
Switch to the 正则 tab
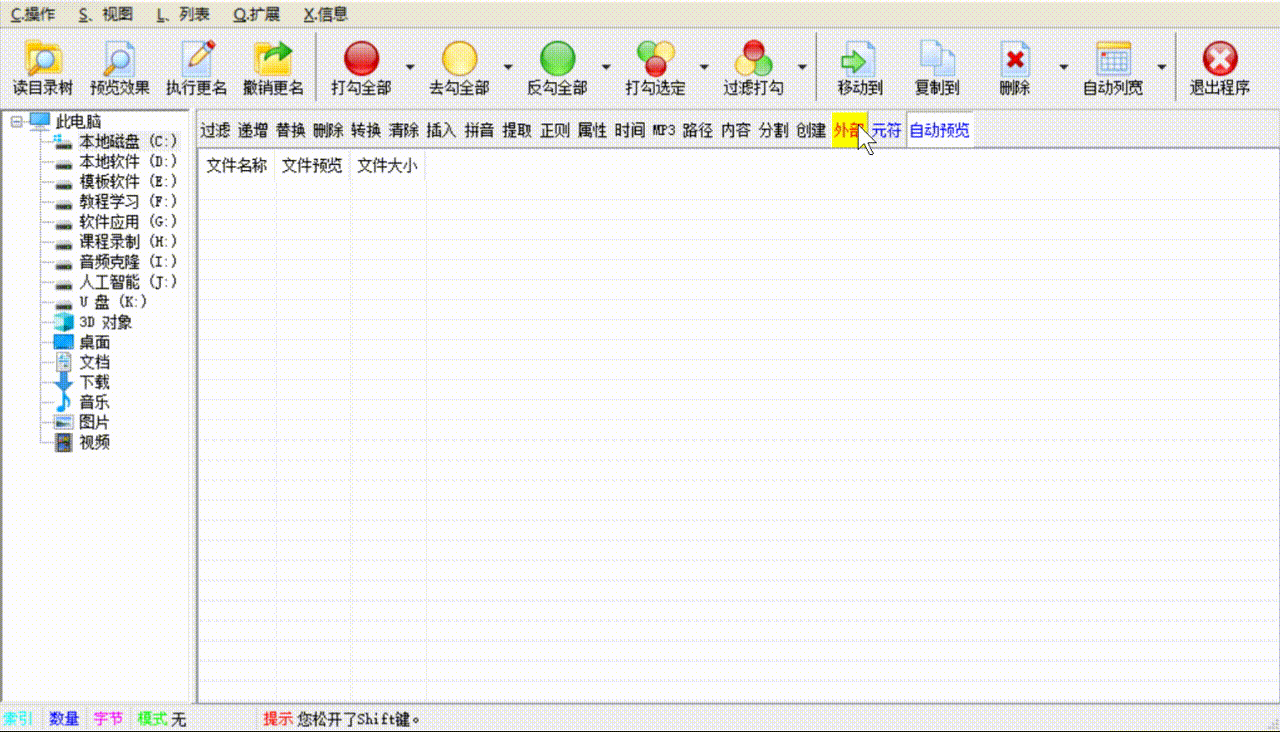pos(555,130)
